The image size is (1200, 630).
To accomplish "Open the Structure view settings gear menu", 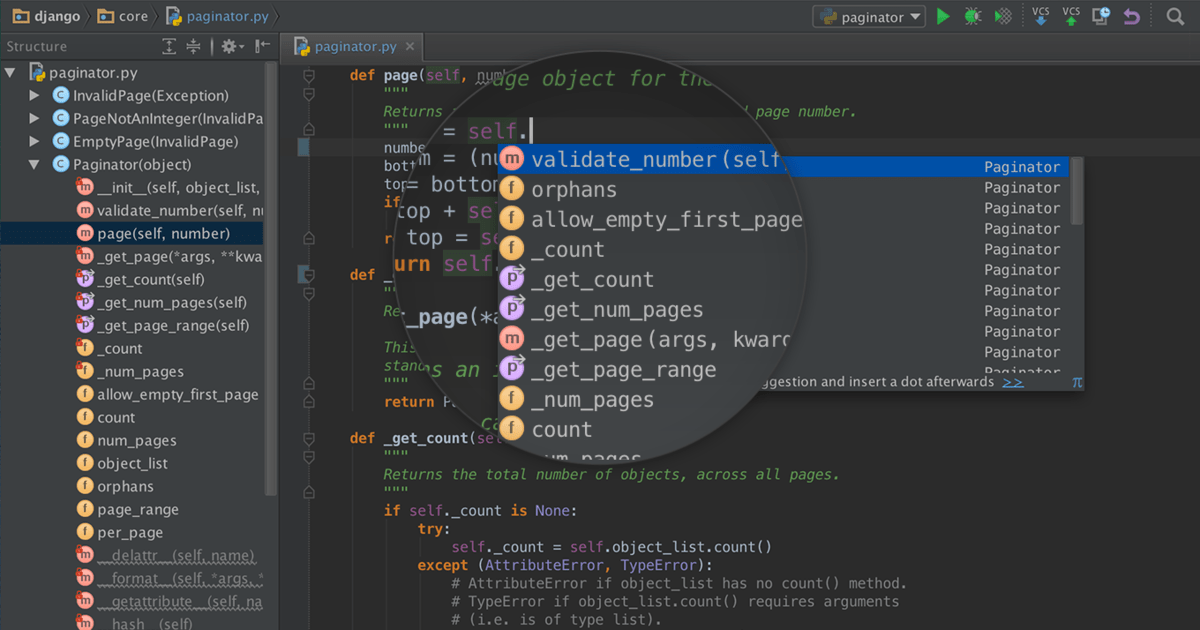I will tap(228, 46).
